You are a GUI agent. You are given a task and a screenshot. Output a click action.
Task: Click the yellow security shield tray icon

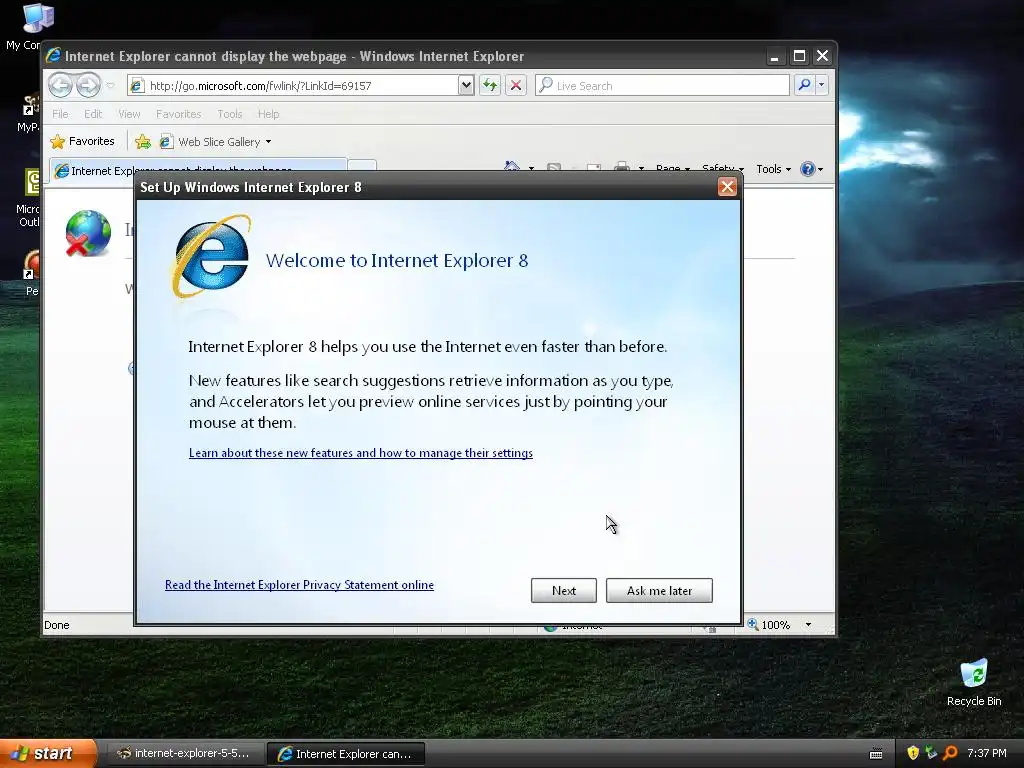[913, 753]
